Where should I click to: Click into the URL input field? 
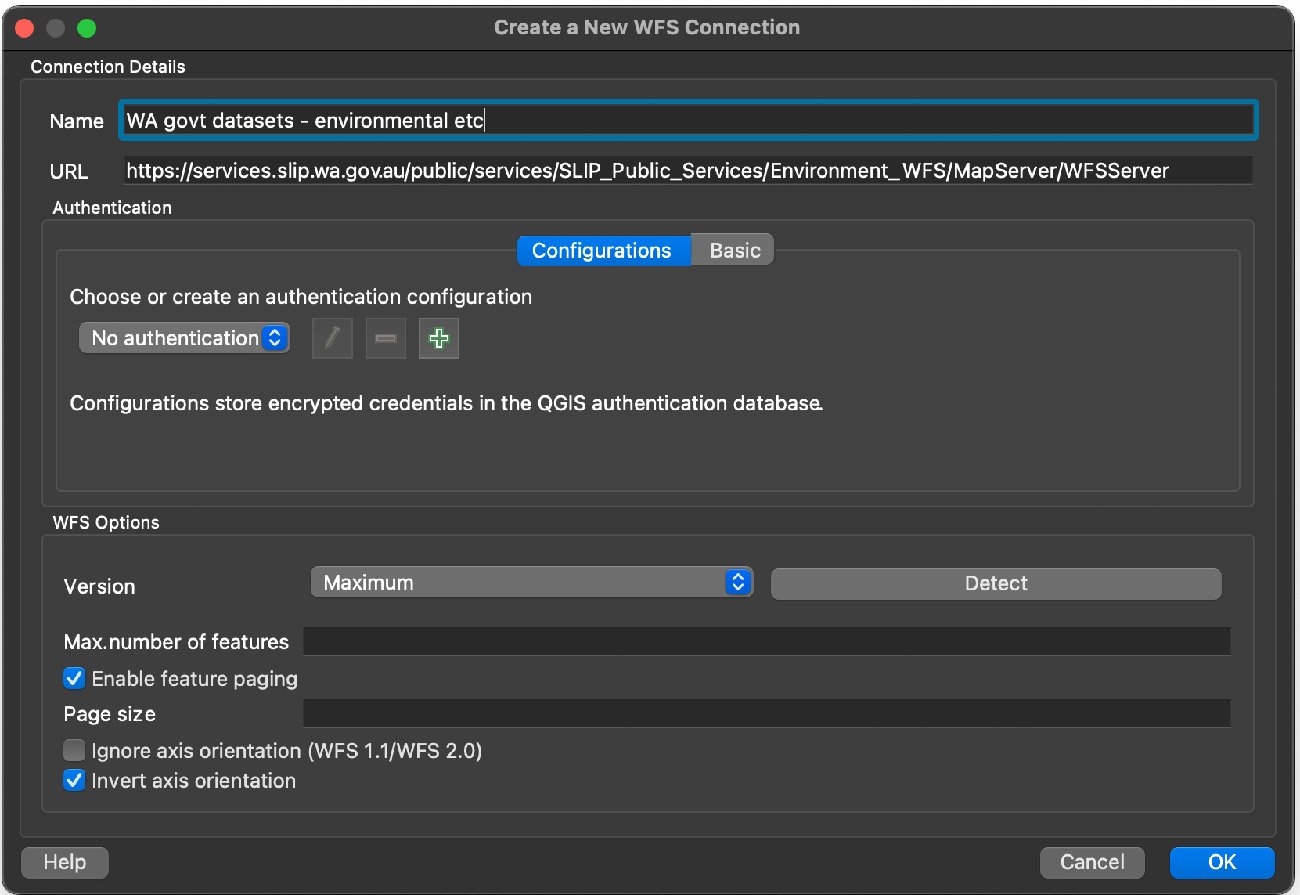coord(687,171)
